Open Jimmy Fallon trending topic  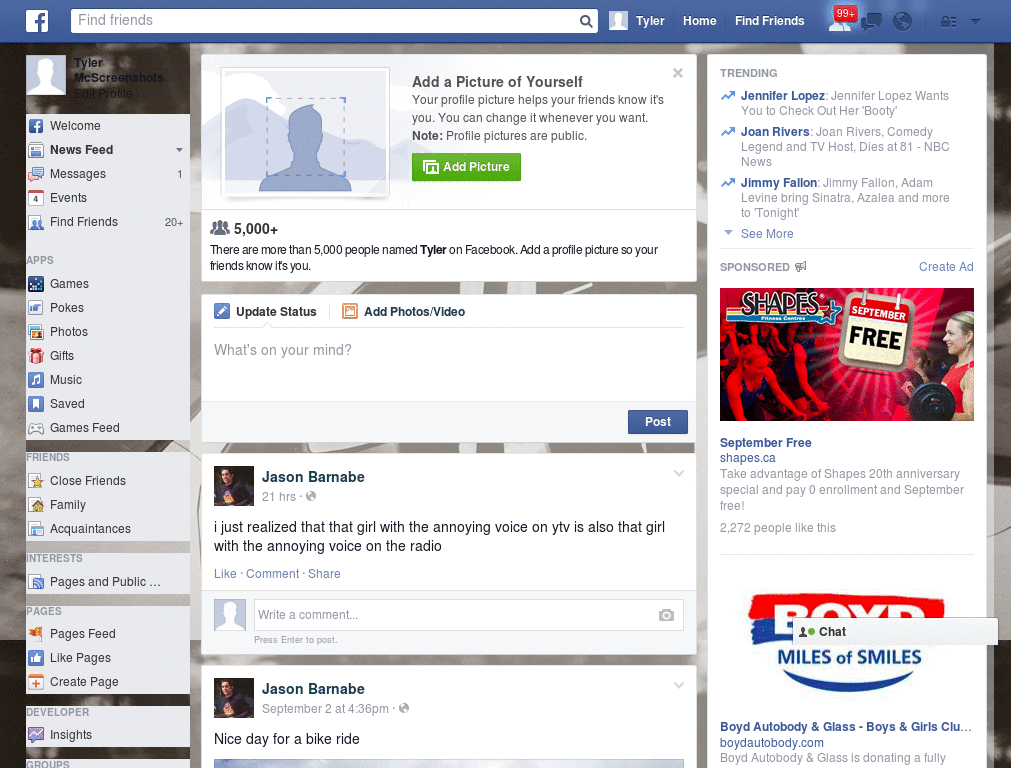(778, 183)
